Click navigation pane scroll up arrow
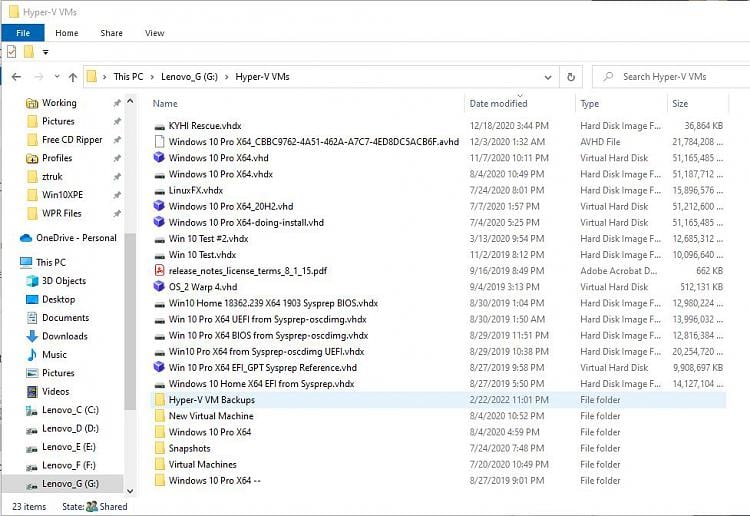Screen dimensions: 750x516 [130, 101]
